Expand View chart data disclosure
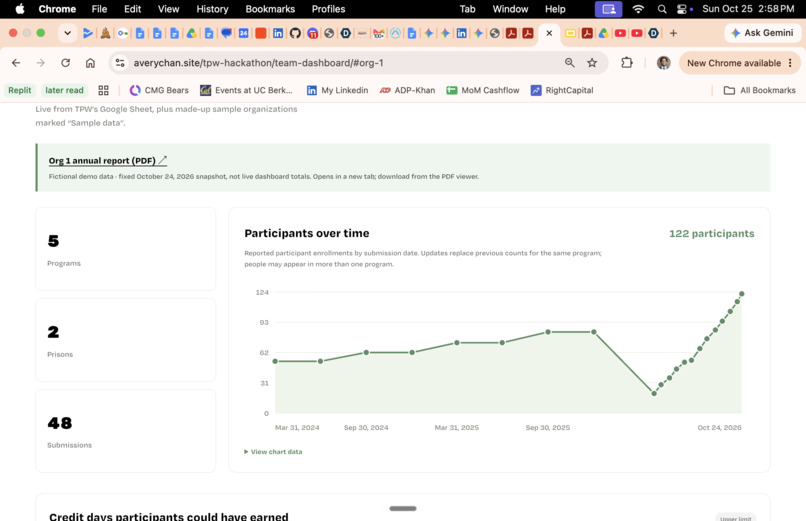Viewport: 806px width, 521px height. click(x=273, y=452)
